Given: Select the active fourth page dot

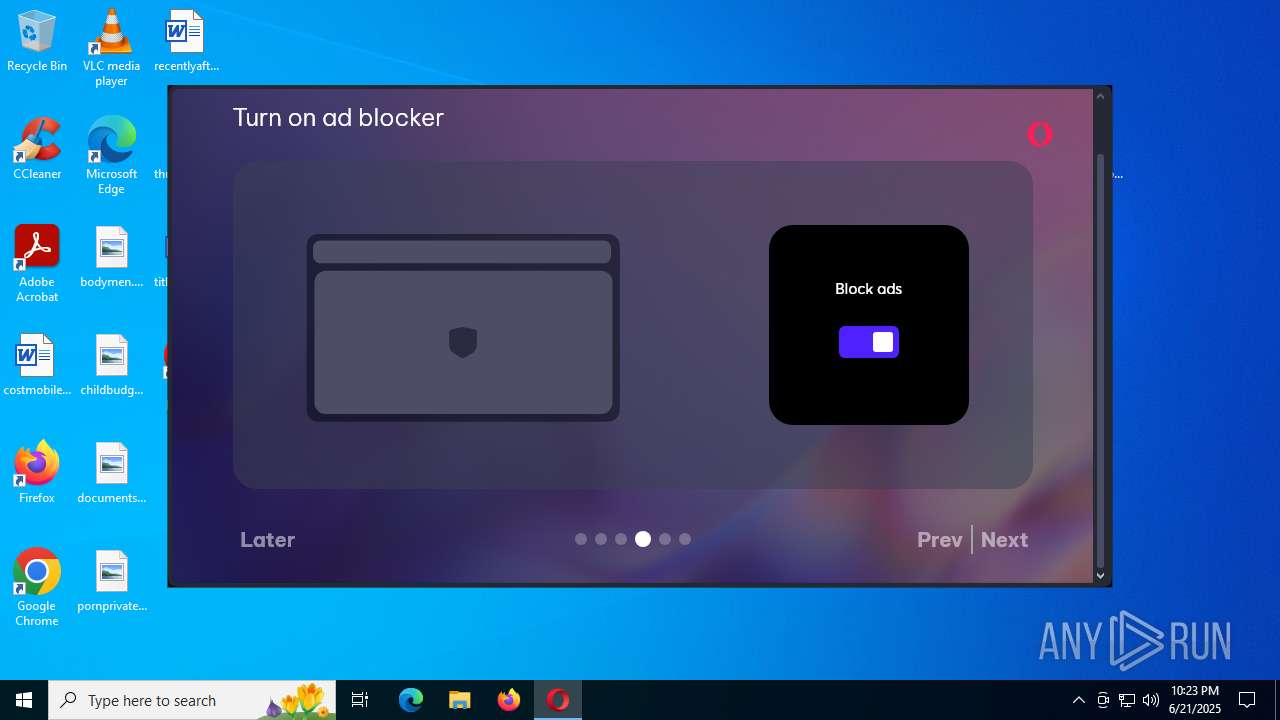Looking at the screenshot, I should 643,539.
